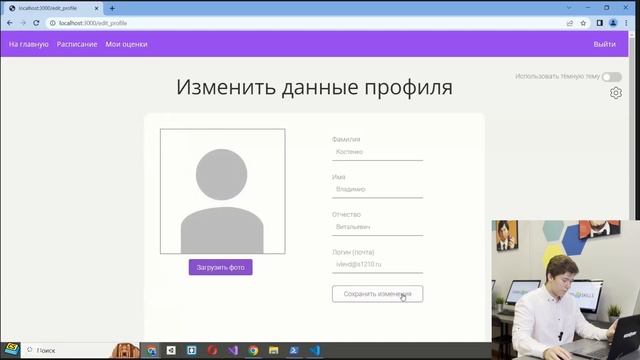Bookmark this page with the star
The height and width of the screenshot is (360, 640).
(583, 23)
